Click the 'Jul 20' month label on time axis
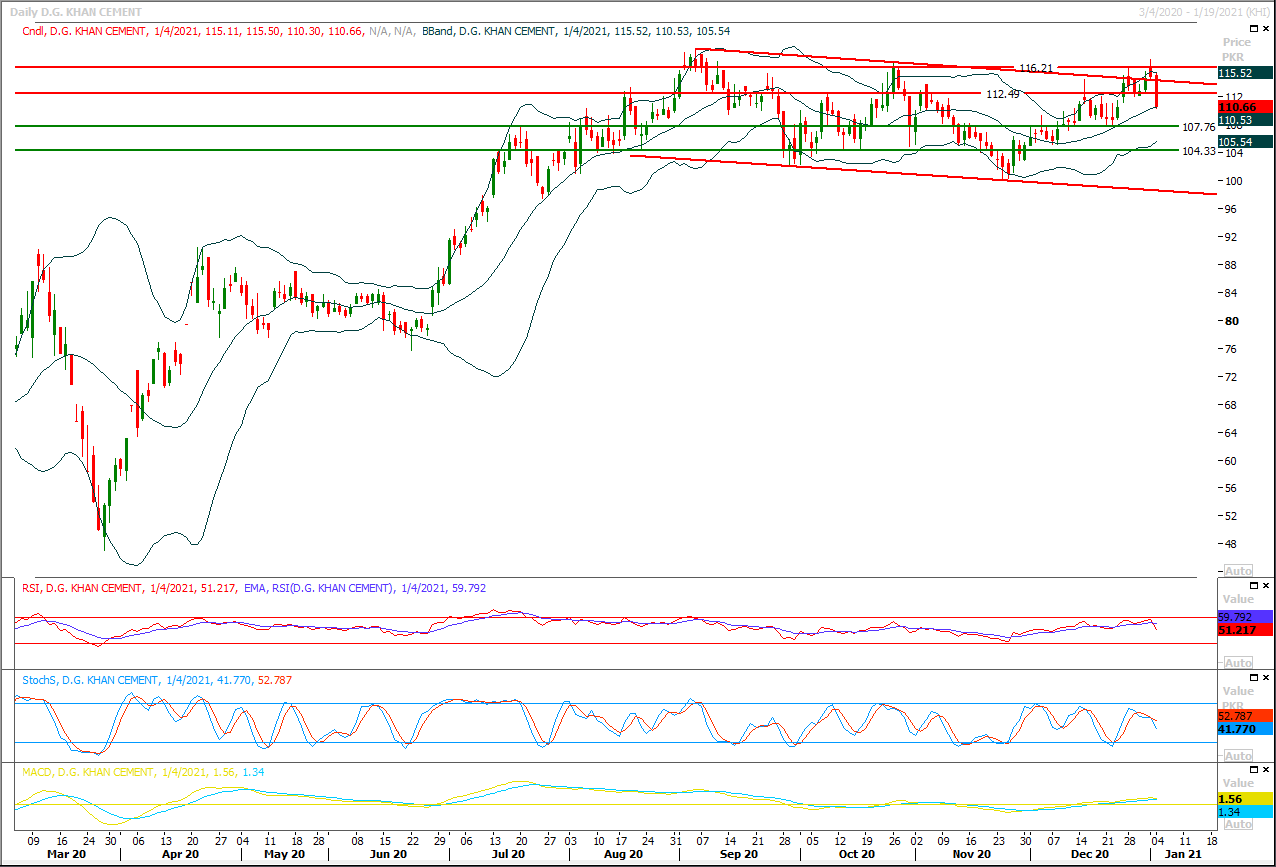 click(x=508, y=856)
